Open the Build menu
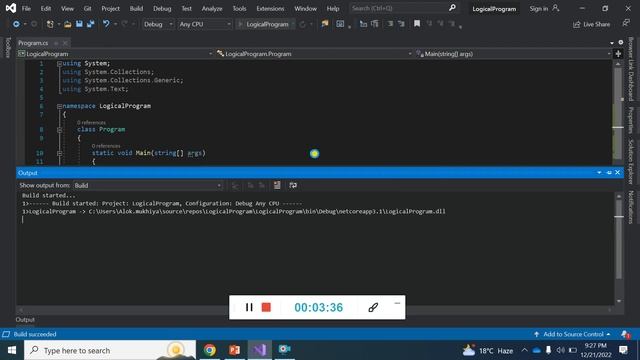 136,8
